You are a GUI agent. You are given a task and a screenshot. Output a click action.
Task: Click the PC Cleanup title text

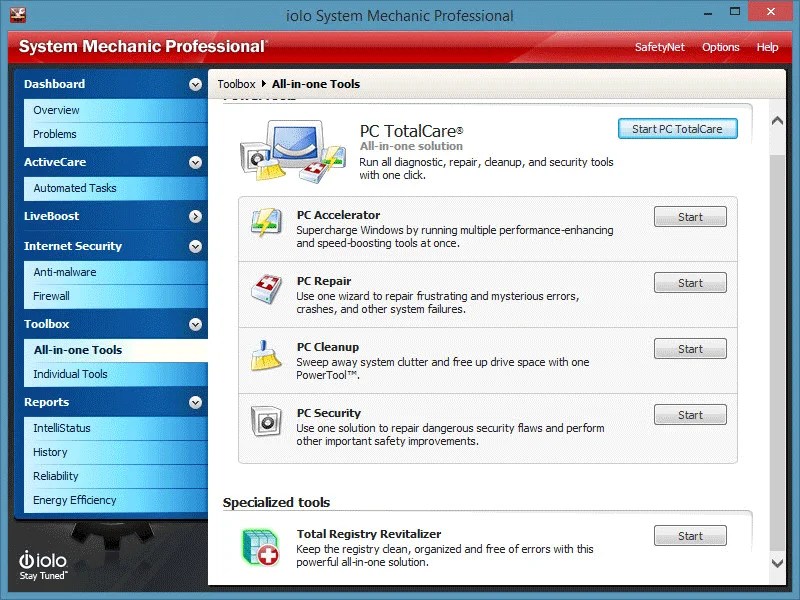(x=328, y=347)
